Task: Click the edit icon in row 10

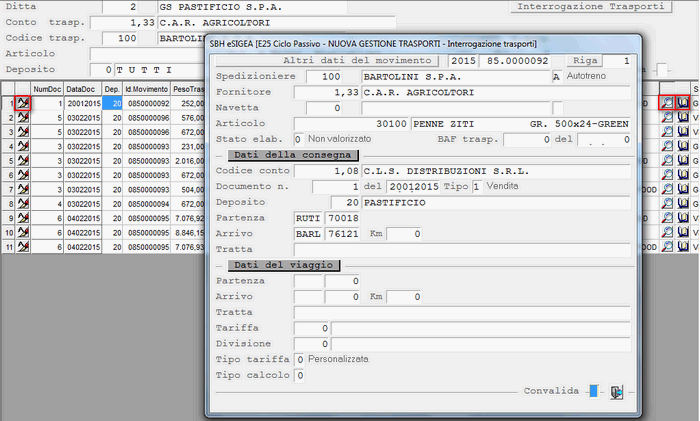Action: pyautogui.click(x=23, y=232)
